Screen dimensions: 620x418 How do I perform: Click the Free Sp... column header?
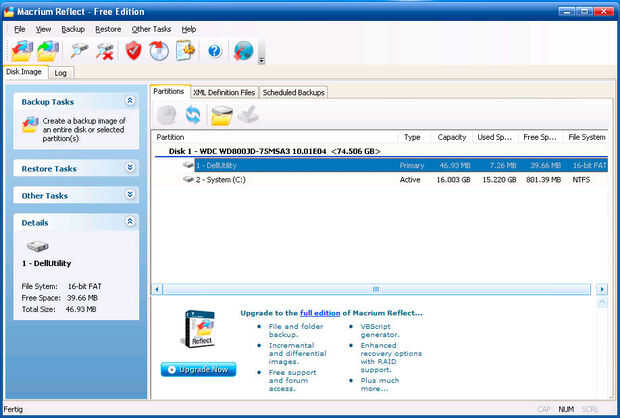pyautogui.click(x=540, y=137)
